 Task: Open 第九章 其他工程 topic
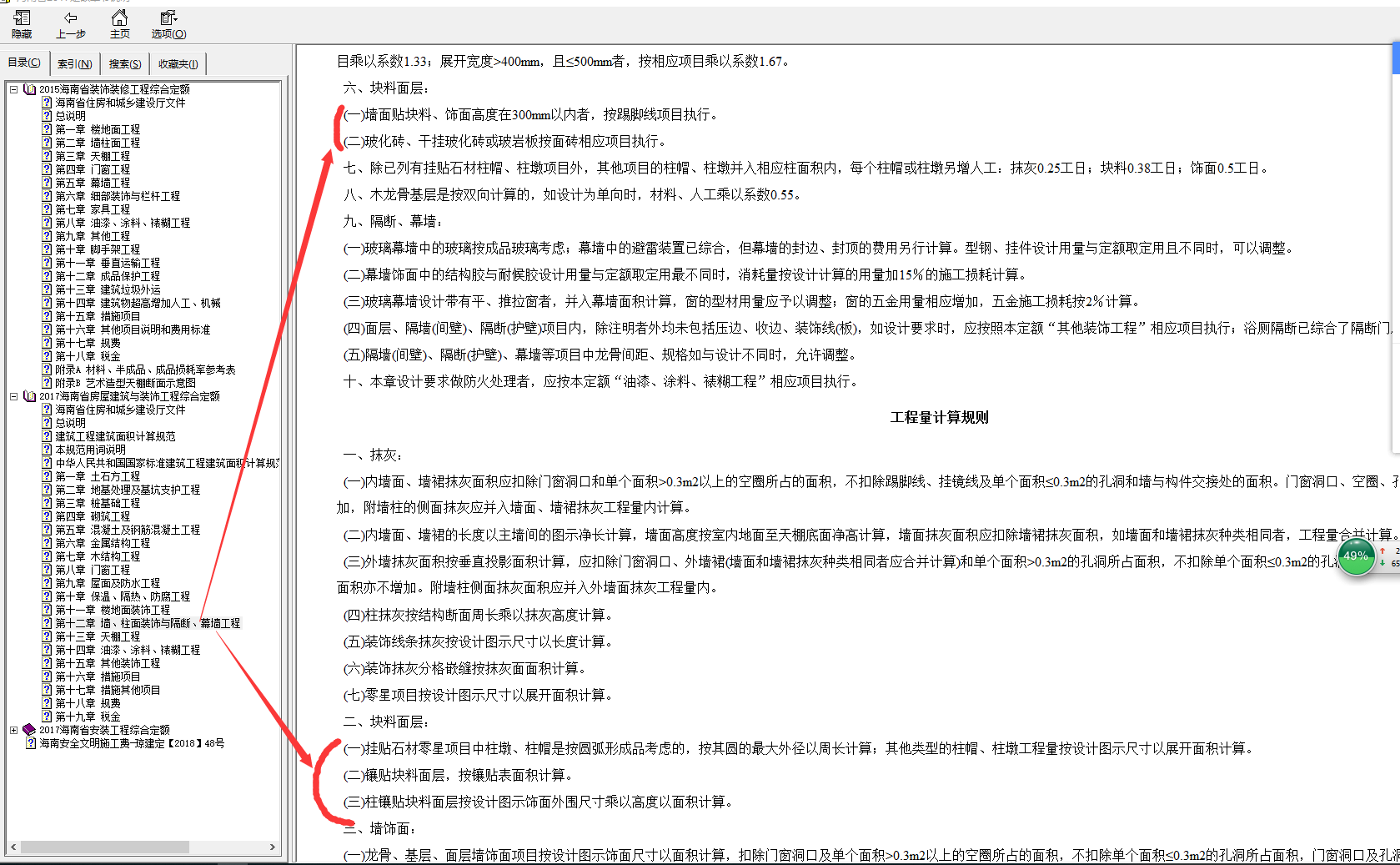pos(93,236)
